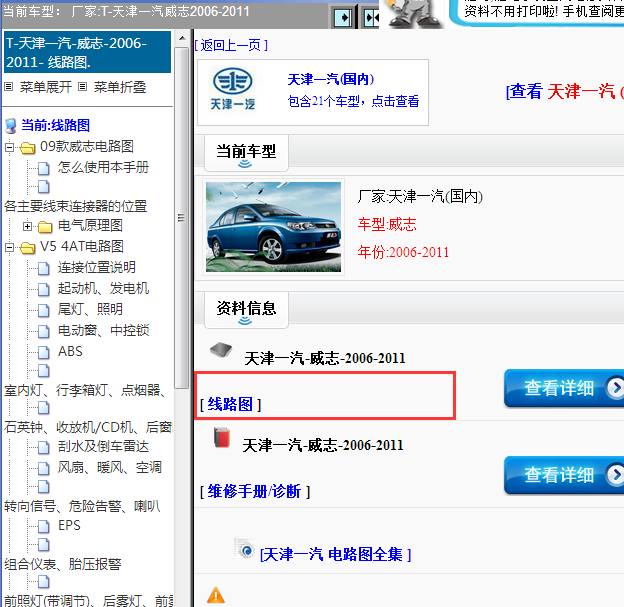Click the computer icon next to 当前:线路图

click(x=11, y=126)
